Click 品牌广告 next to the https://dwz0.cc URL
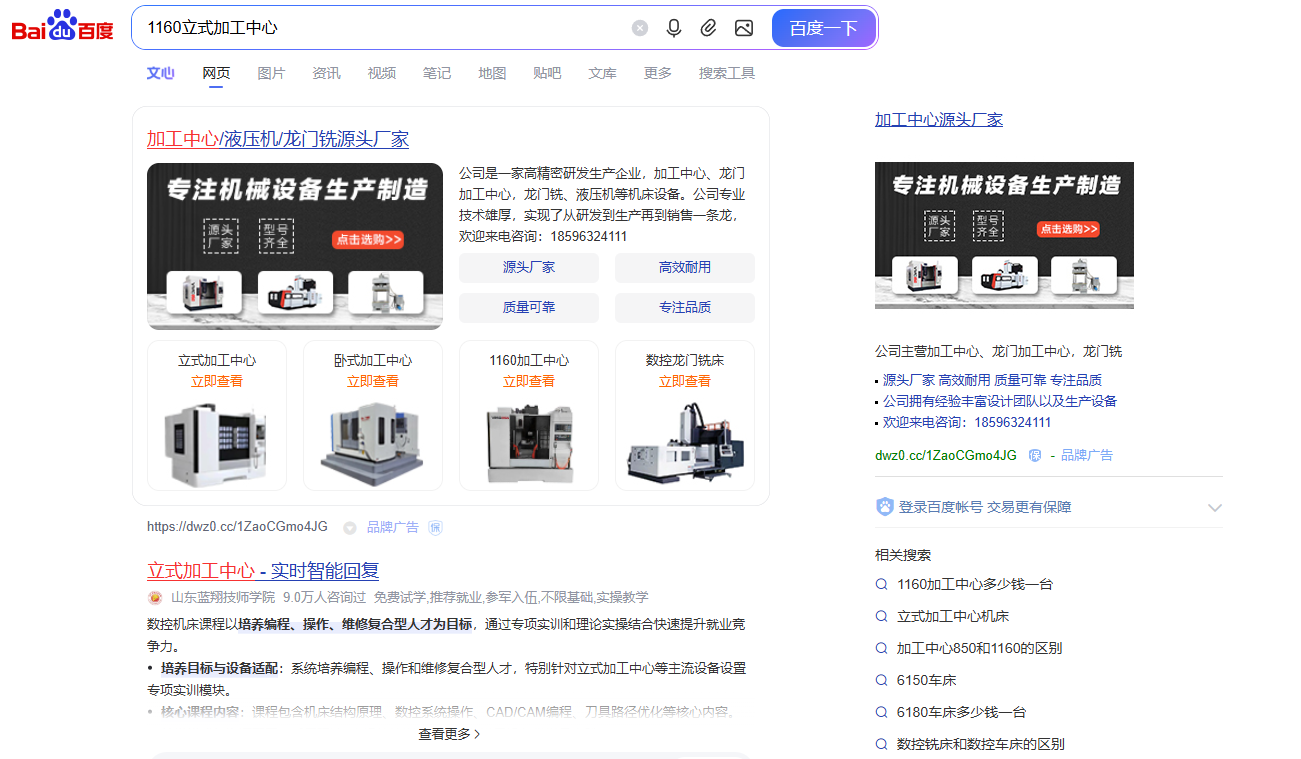Image resolution: width=1301 pixels, height=759 pixels. pyautogui.click(x=393, y=527)
